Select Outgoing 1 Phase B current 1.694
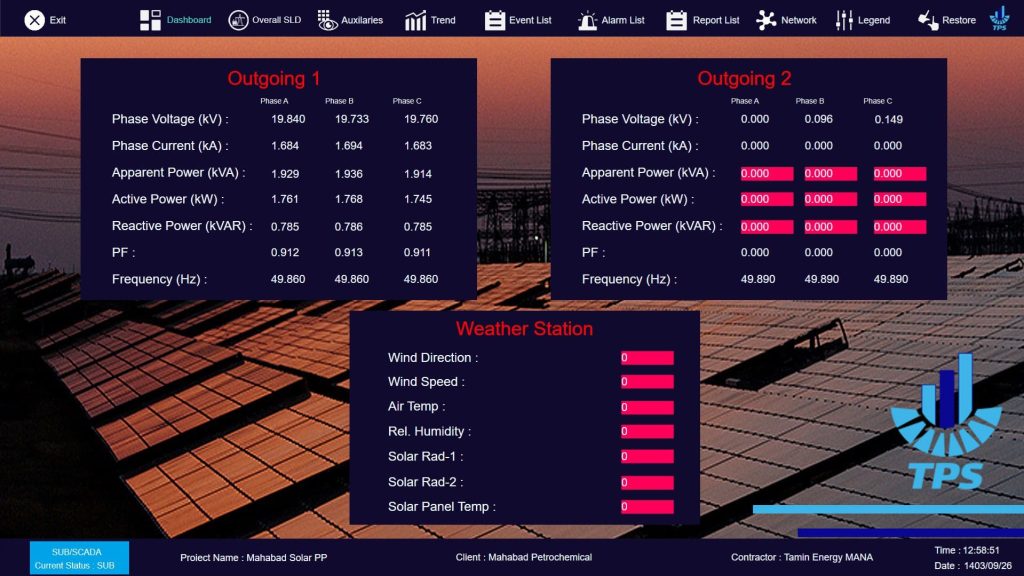The width and height of the screenshot is (1024, 576). click(348, 146)
